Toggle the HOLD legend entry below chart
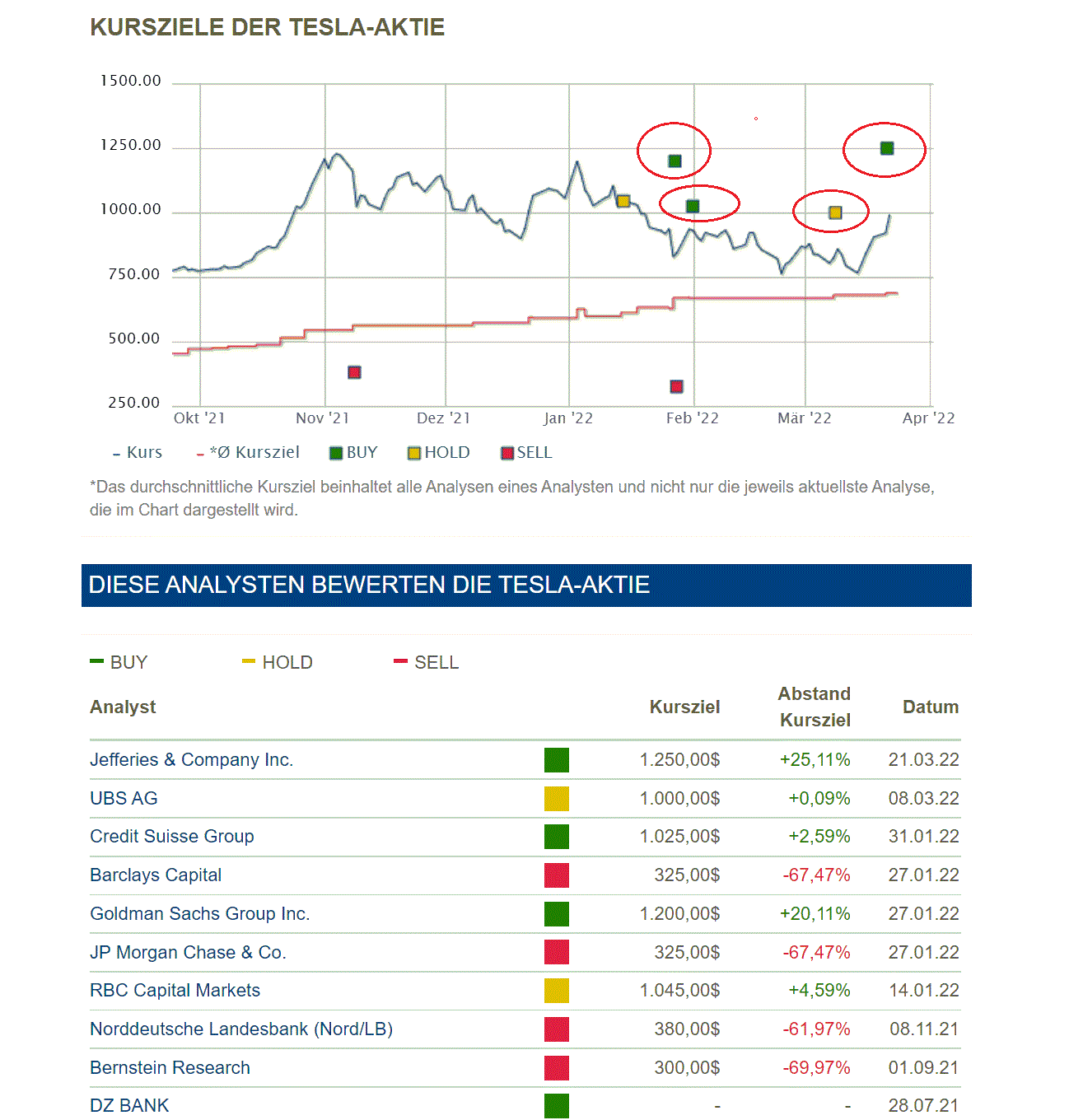Screen dimensions: 1083x1120 click(439, 452)
